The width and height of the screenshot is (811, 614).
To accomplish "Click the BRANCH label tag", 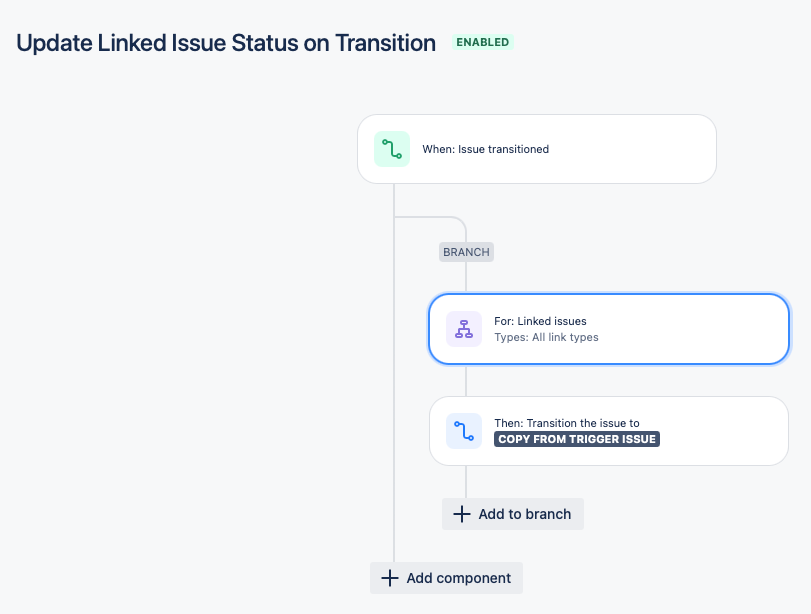I will [466, 252].
